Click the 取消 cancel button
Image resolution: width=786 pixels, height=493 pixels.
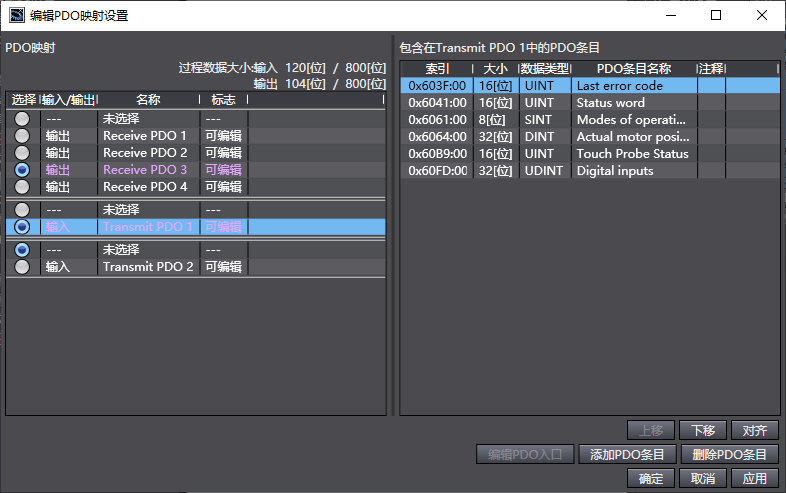[703, 479]
